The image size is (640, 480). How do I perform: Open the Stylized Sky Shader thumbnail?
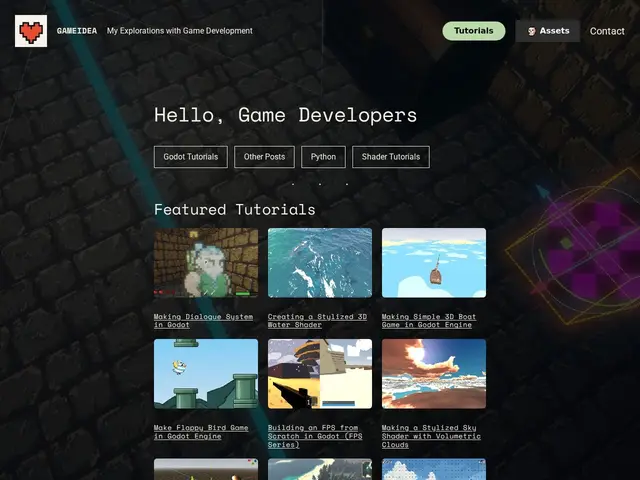434,374
